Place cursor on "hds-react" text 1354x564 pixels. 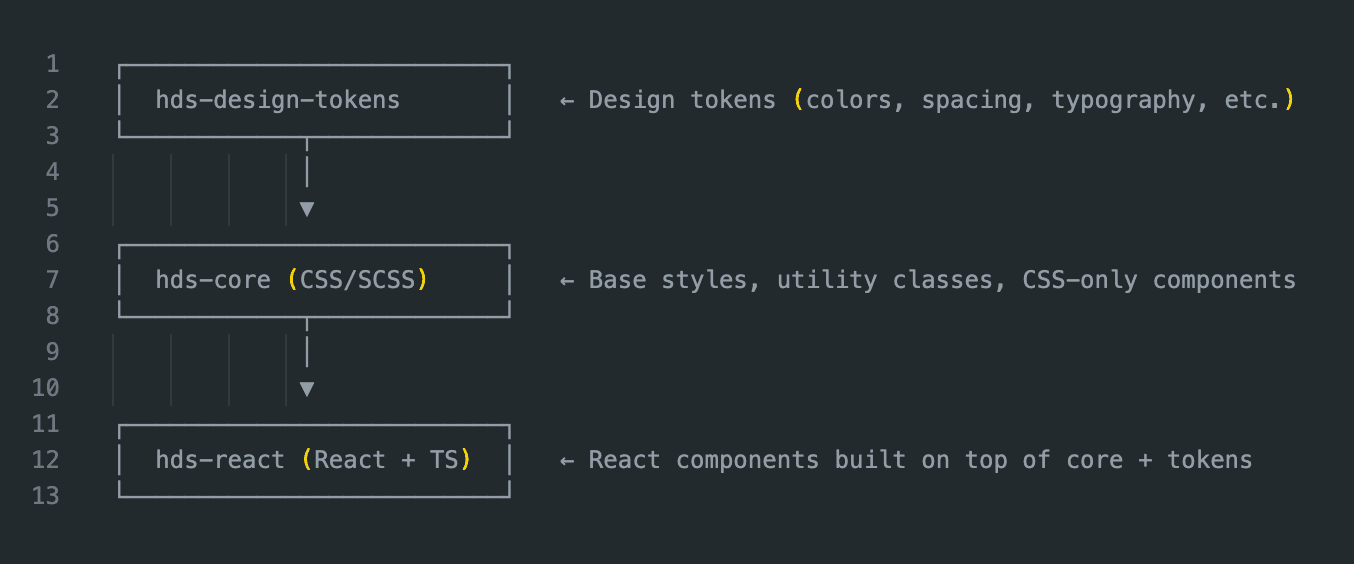tap(220, 460)
